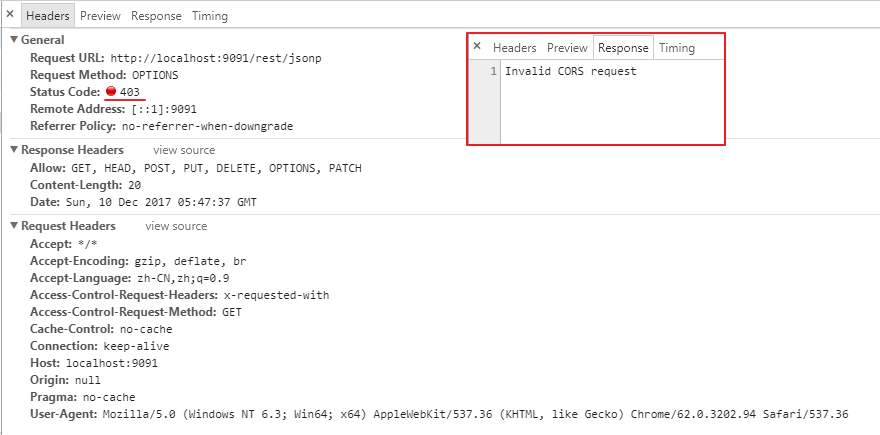
Task: Collapse the Request Headers section
Action: (x=15, y=226)
